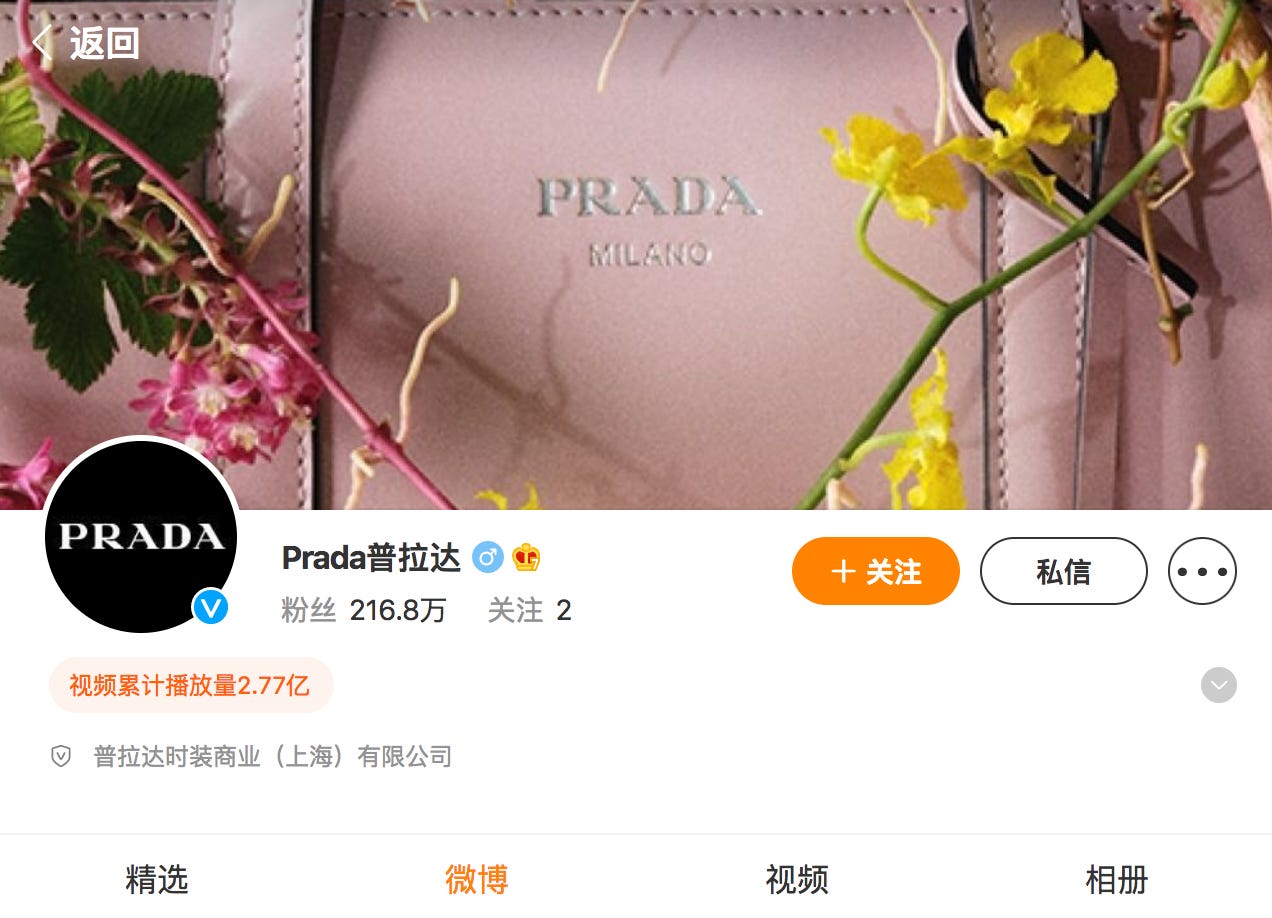View the 关注 2 following list
Viewport: 1272px width, 918px height.
pyautogui.click(x=529, y=610)
